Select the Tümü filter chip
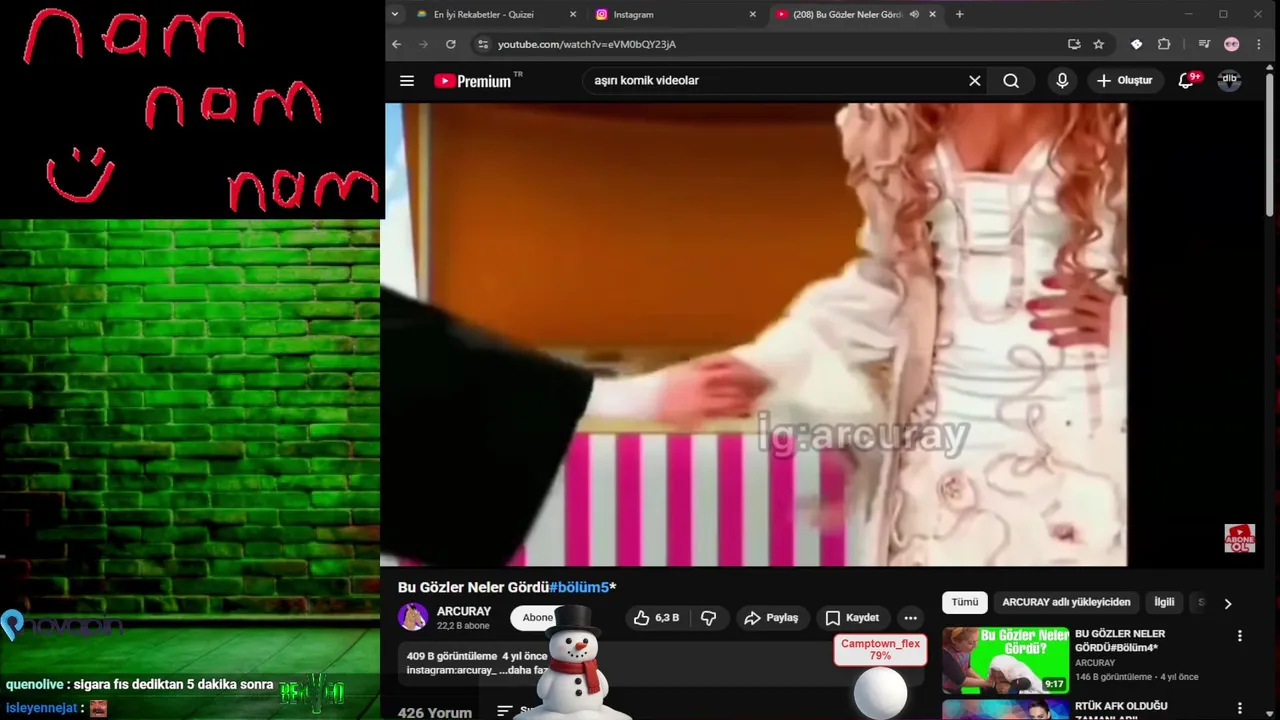 pyautogui.click(x=965, y=602)
